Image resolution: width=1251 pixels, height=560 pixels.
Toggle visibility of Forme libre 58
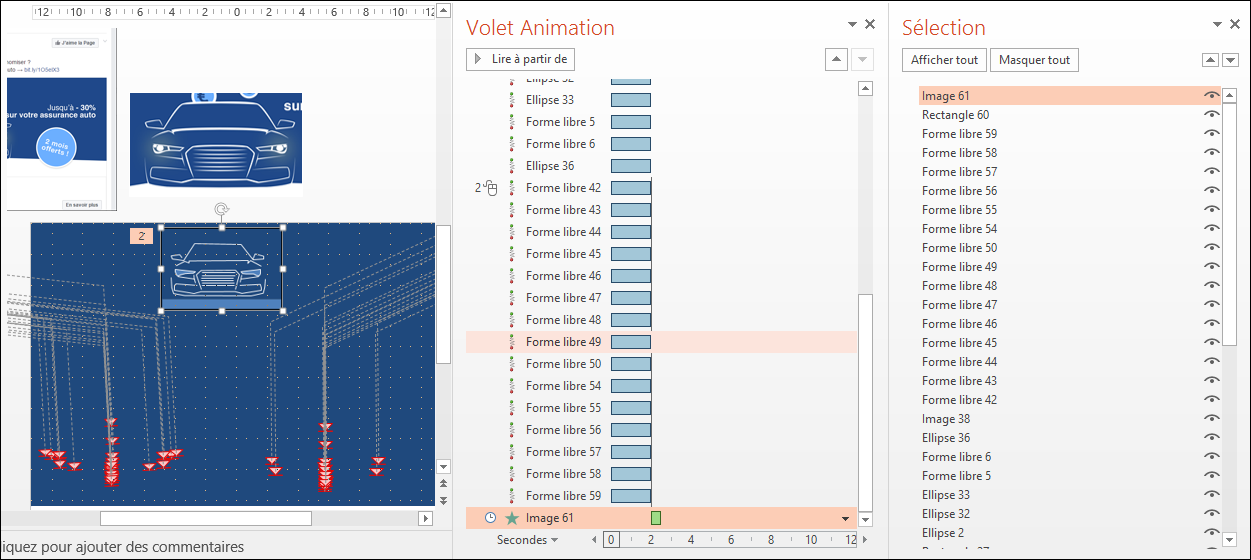1211,153
